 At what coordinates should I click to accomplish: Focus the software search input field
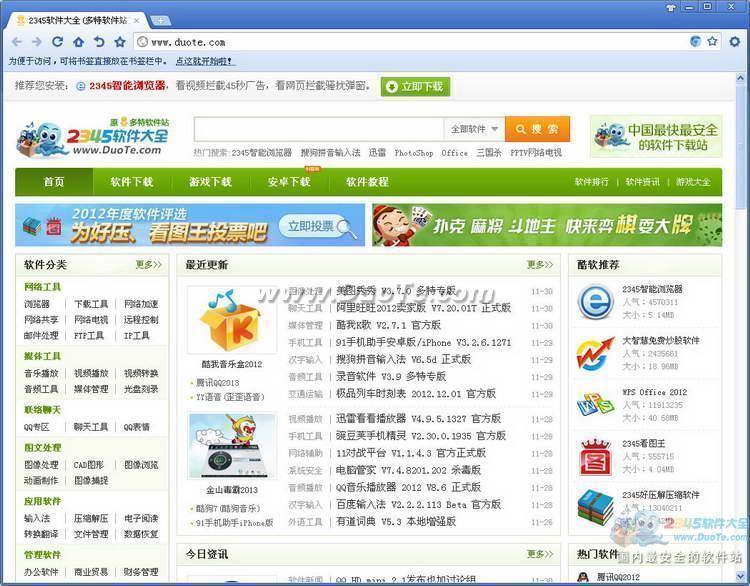pos(319,129)
